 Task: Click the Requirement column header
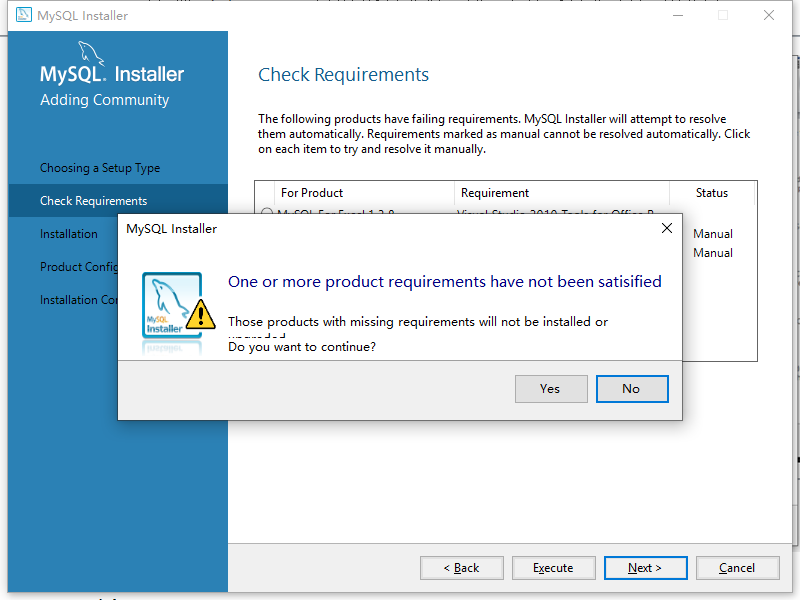point(495,193)
